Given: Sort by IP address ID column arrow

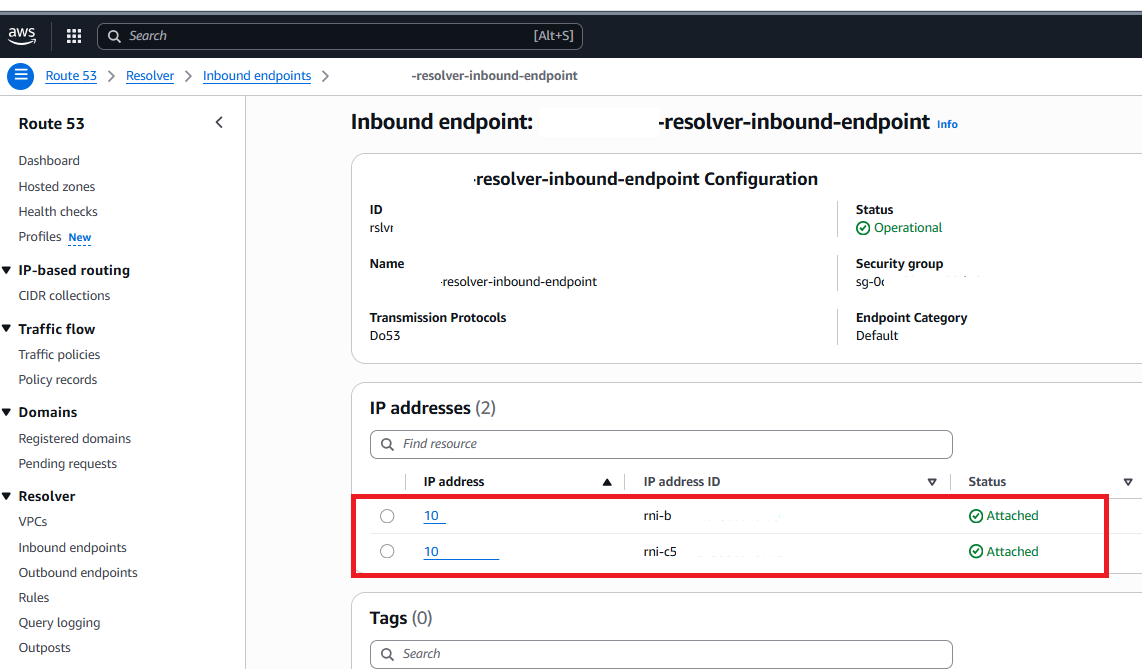Looking at the screenshot, I should [x=932, y=482].
